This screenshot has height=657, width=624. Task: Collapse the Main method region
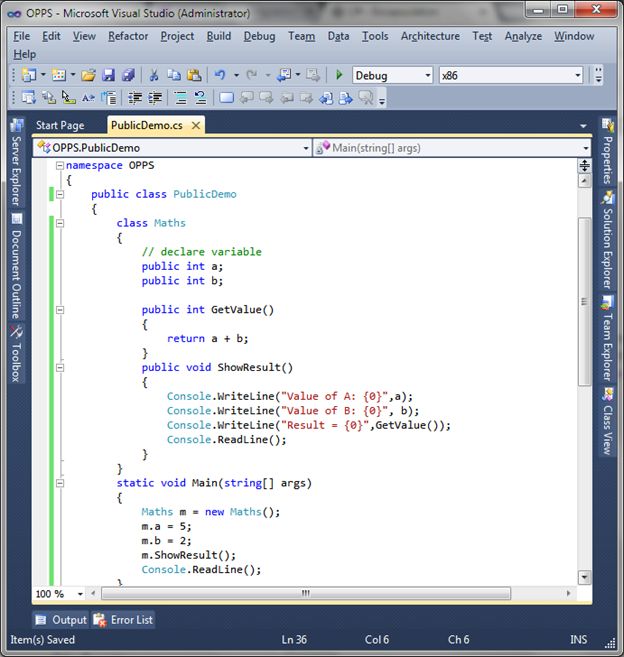[x=60, y=483]
